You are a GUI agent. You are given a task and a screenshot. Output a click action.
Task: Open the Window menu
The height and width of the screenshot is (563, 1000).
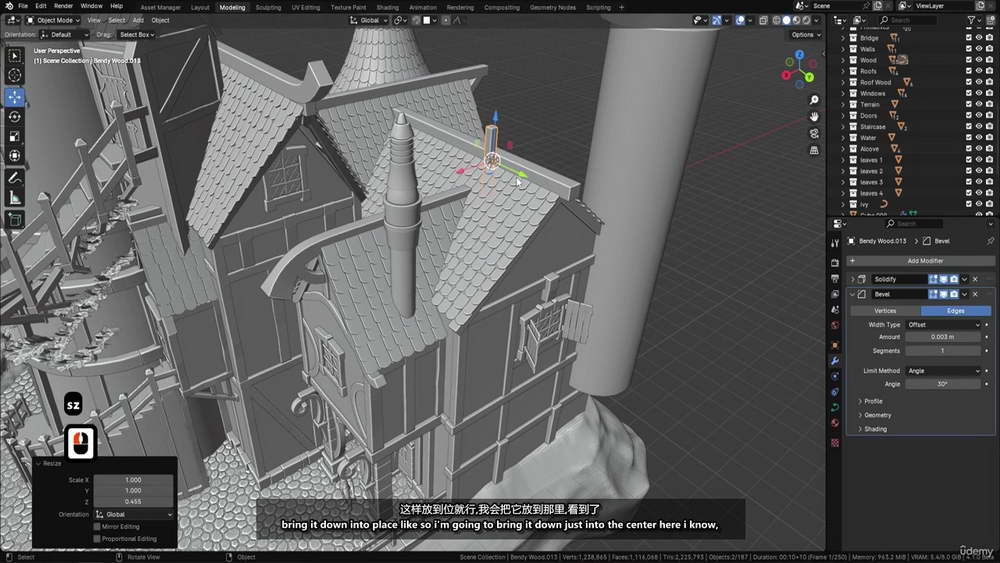click(x=91, y=6)
